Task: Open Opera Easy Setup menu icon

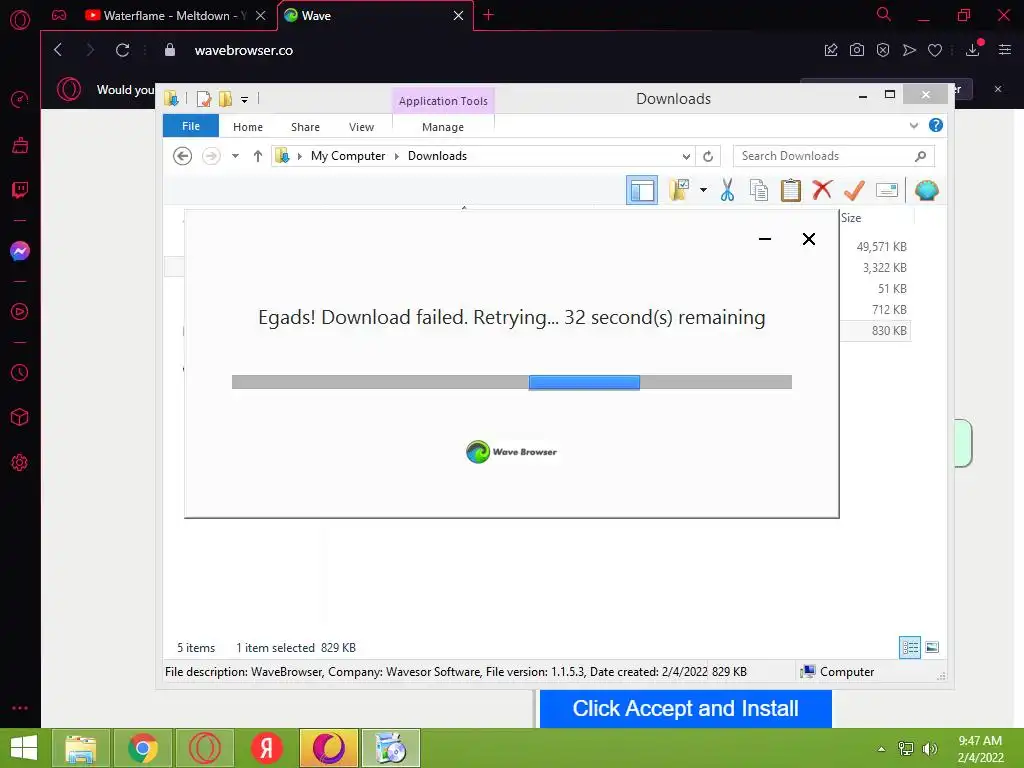Action: click(1005, 50)
